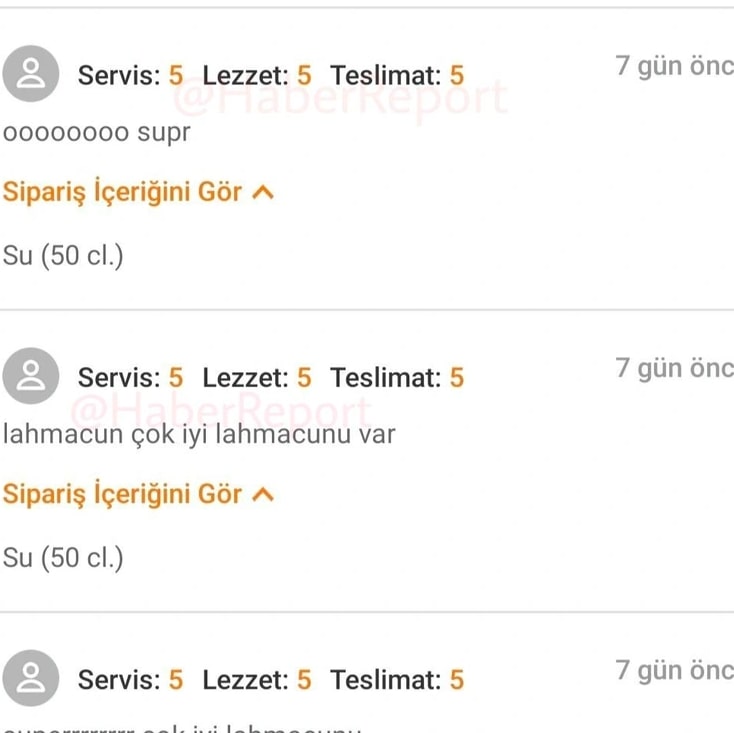
Task: Click "Sipariş İçeriğini Gör" under "oooooooo supr"
Action: 123,192
